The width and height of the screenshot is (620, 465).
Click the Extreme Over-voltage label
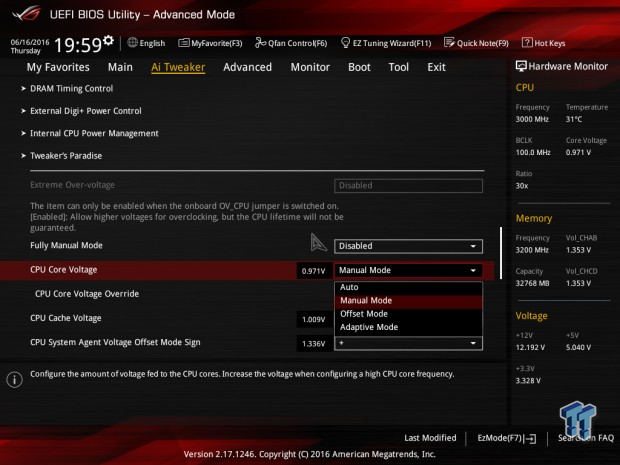pos(72,185)
